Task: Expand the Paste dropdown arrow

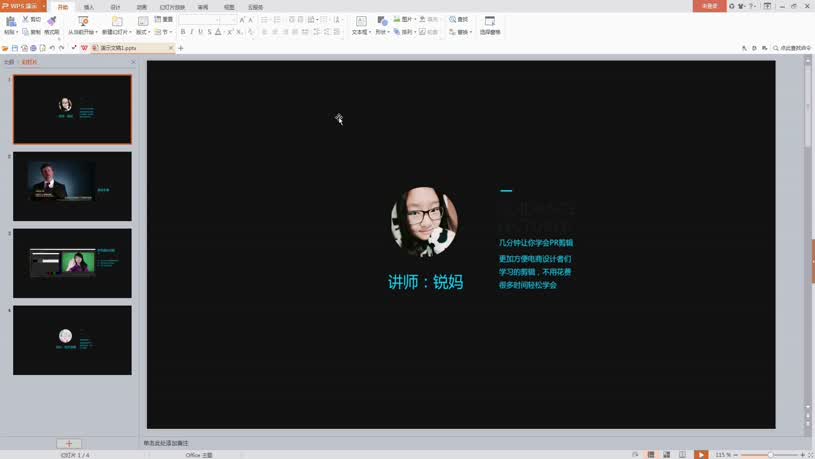Action: [17, 32]
